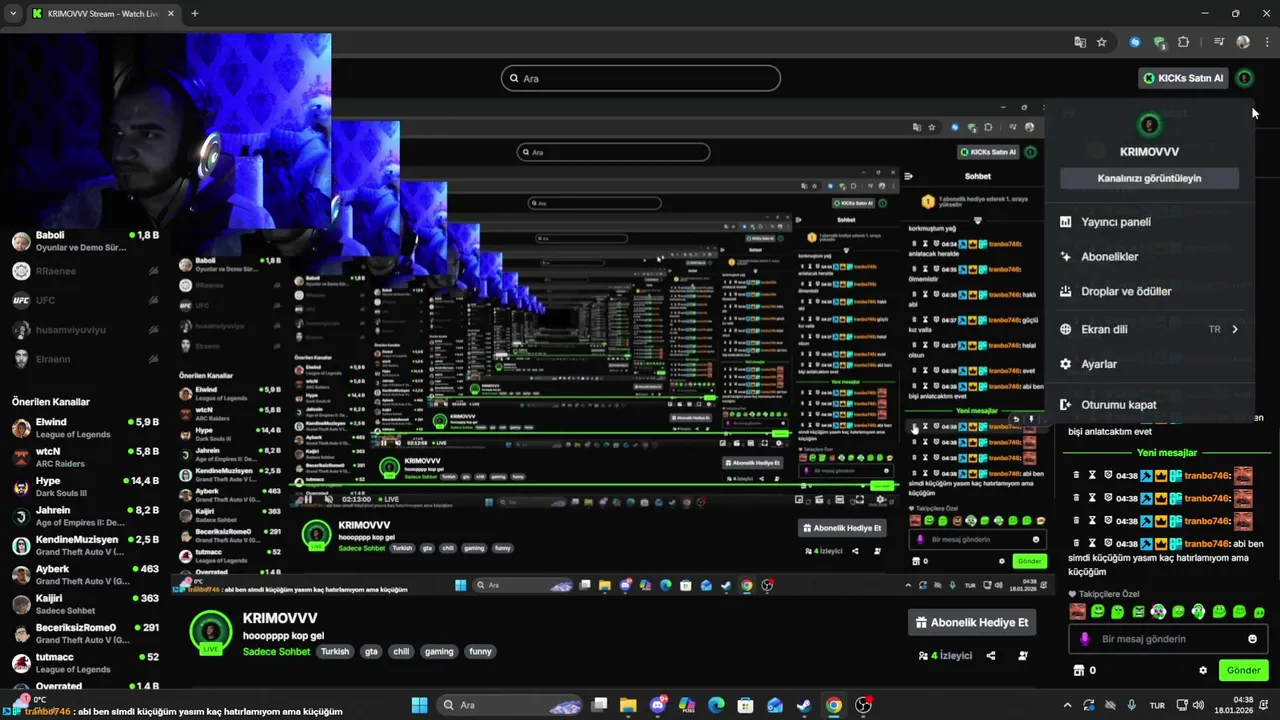Open Steam from the taskbar

click(x=804, y=705)
